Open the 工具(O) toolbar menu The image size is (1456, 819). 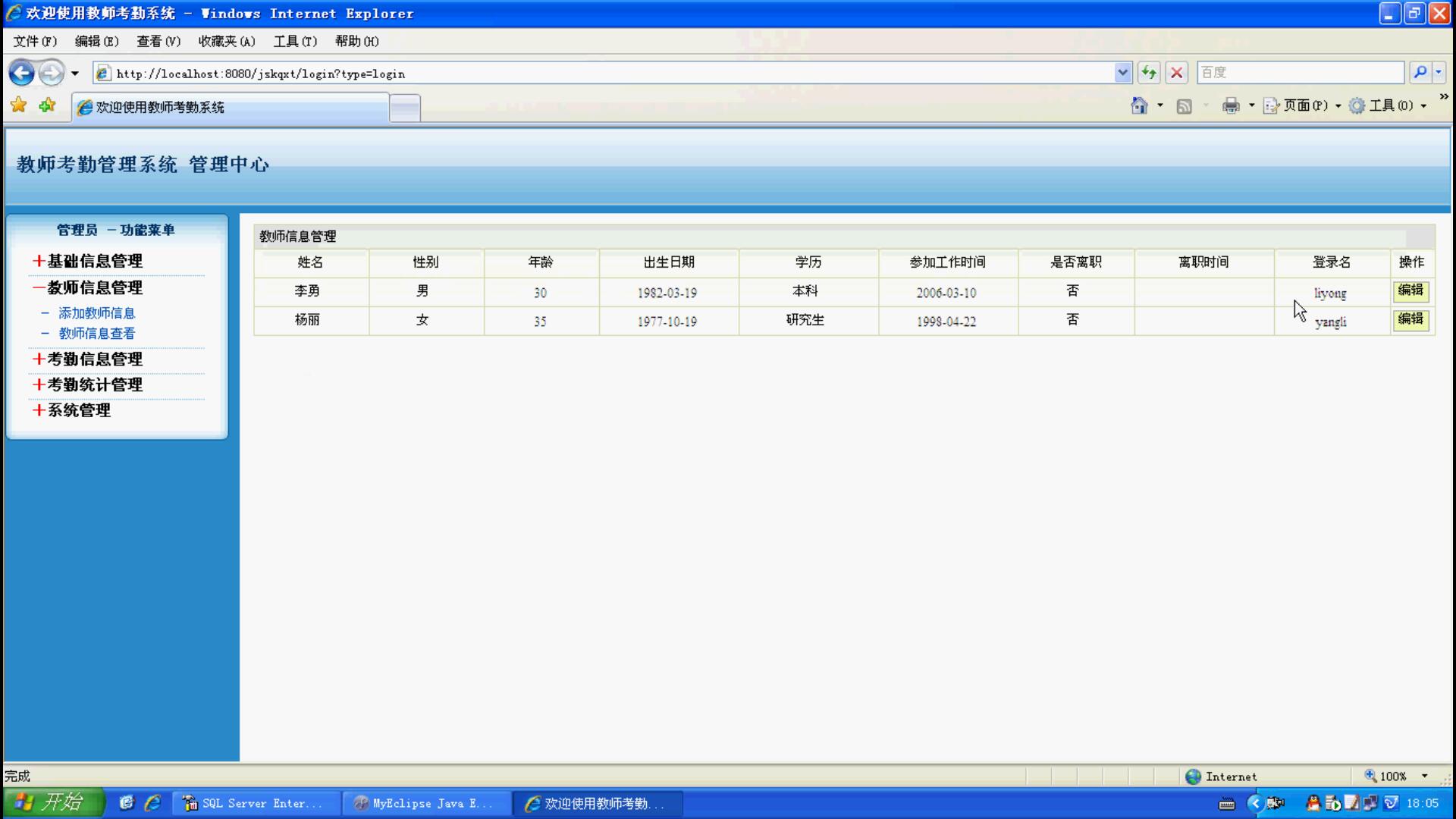tap(1389, 105)
